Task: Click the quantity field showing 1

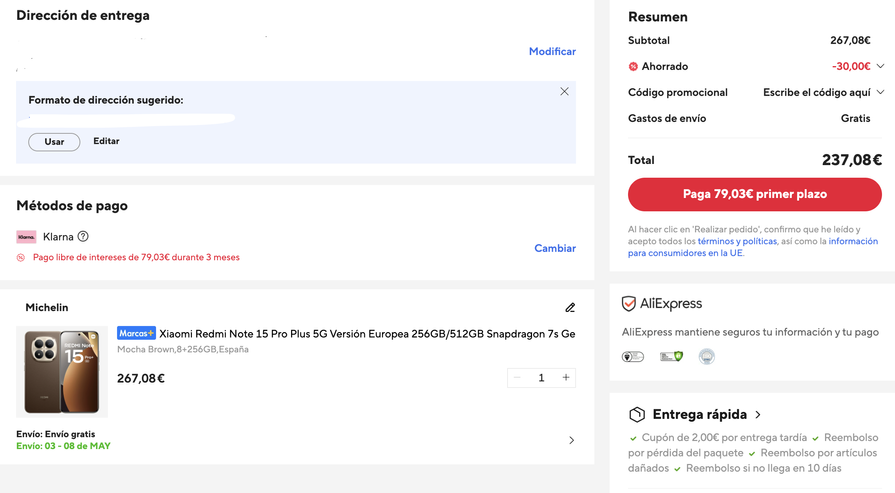Action: coord(541,378)
